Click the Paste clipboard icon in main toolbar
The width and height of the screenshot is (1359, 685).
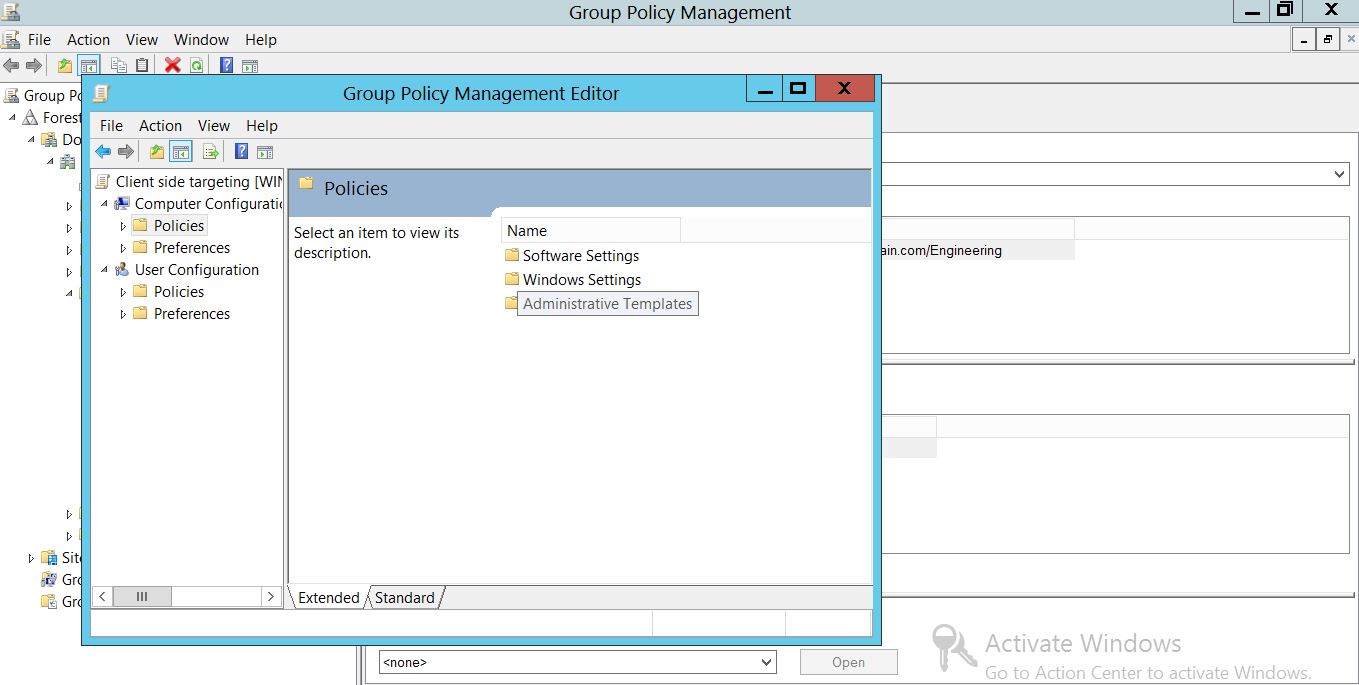[x=142, y=65]
